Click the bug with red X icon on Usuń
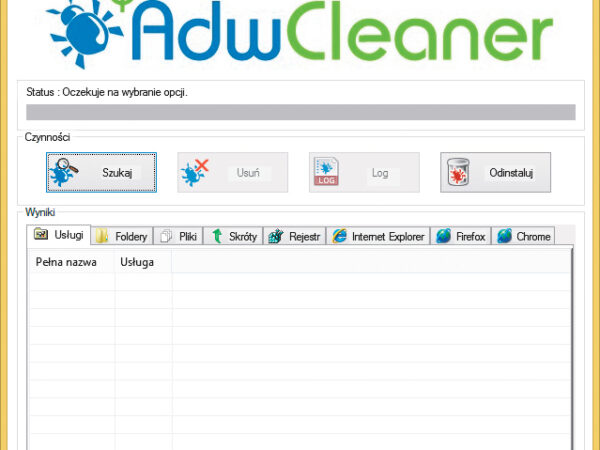600x450 pixels. pos(194,173)
